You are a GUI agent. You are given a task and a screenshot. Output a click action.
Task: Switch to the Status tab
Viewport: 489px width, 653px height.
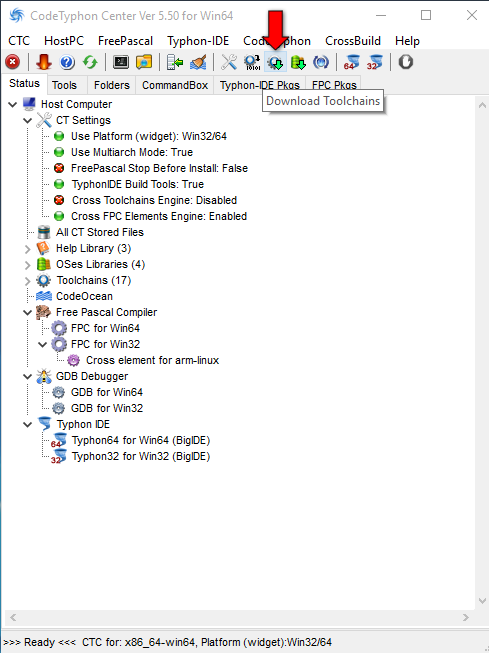[x=24, y=84]
